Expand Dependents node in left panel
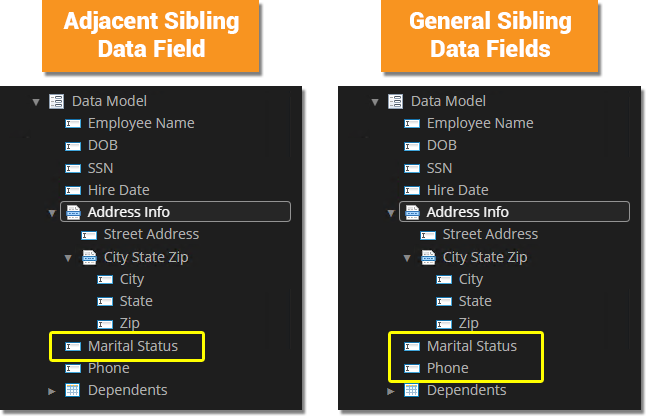Viewport: 653px width, 417px height. [x=52, y=391]
